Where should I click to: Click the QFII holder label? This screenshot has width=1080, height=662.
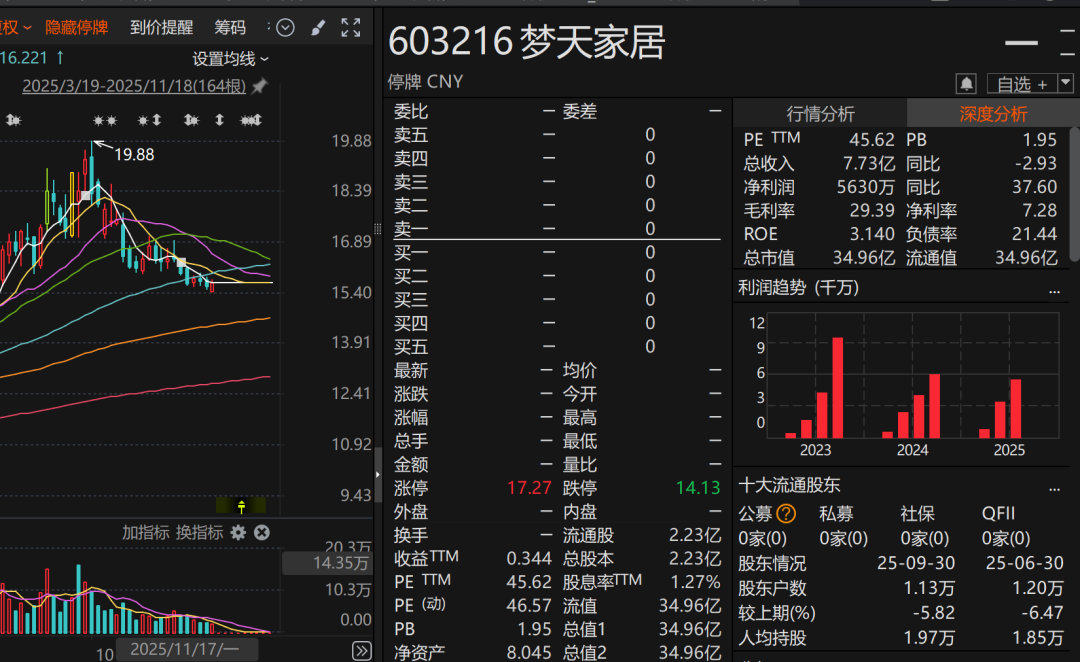998,513
